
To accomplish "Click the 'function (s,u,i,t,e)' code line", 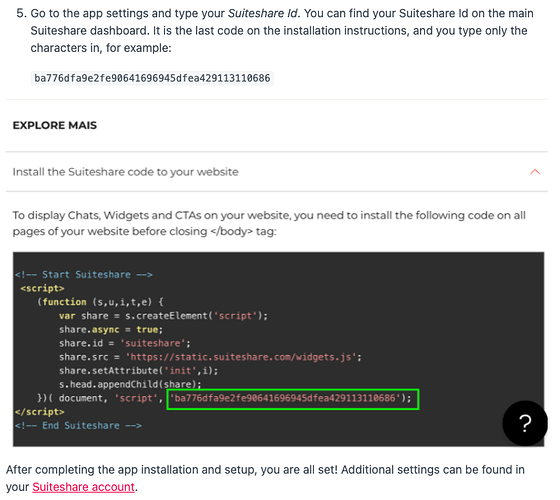I will click(100, 302).
